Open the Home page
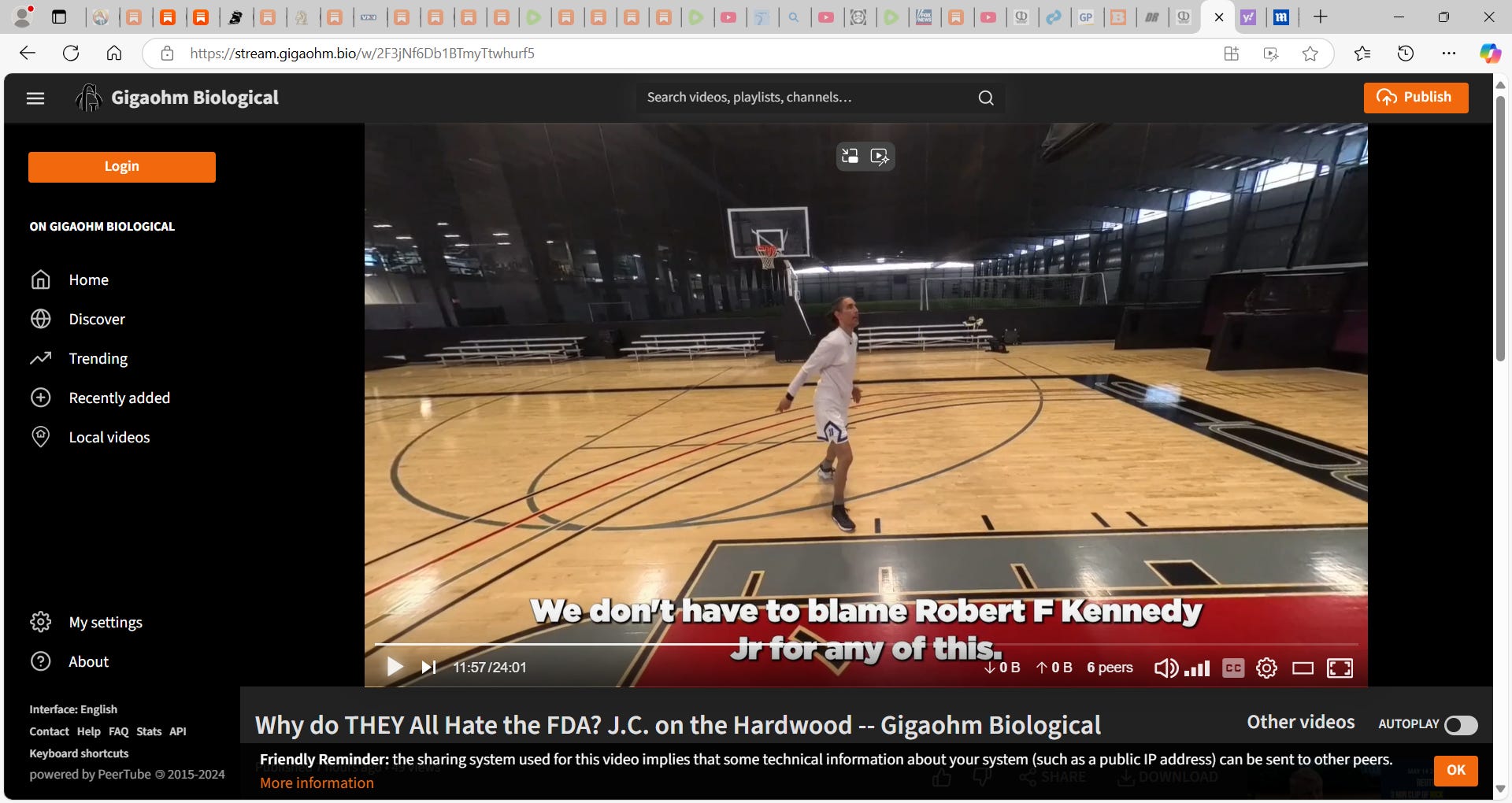Screen dimensions: 1512x803 coord(88,280)
